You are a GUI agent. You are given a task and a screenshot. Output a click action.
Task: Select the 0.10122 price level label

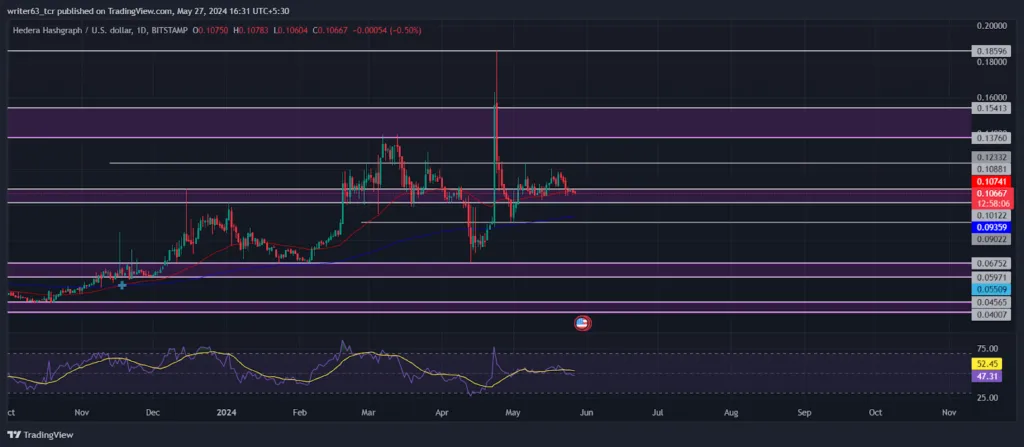[991, 216]
